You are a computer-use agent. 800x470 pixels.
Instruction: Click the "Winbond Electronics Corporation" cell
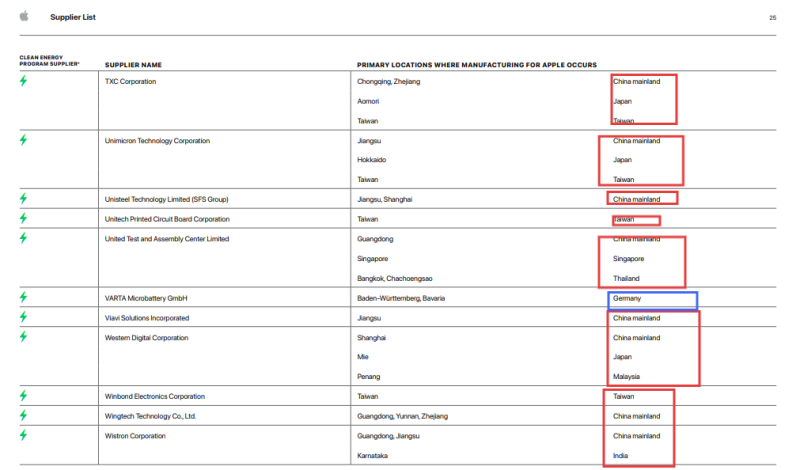coord(155,397)
